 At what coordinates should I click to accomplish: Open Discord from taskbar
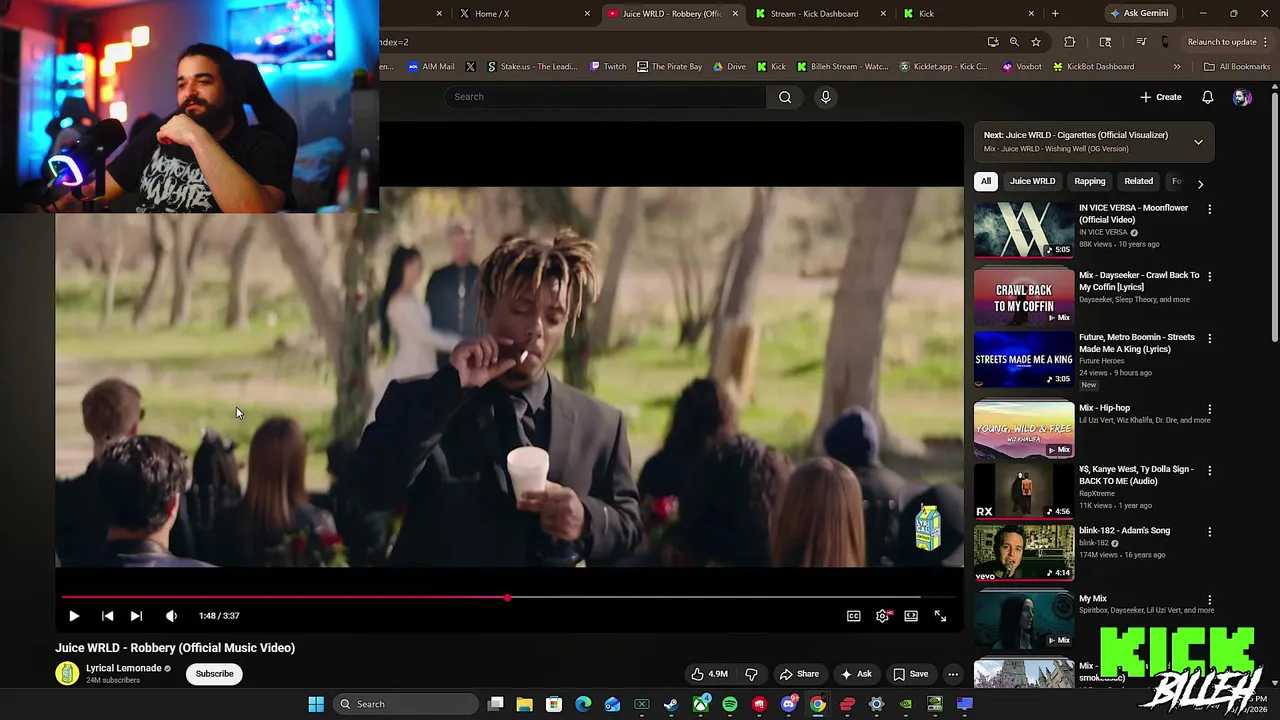(789, 704)
